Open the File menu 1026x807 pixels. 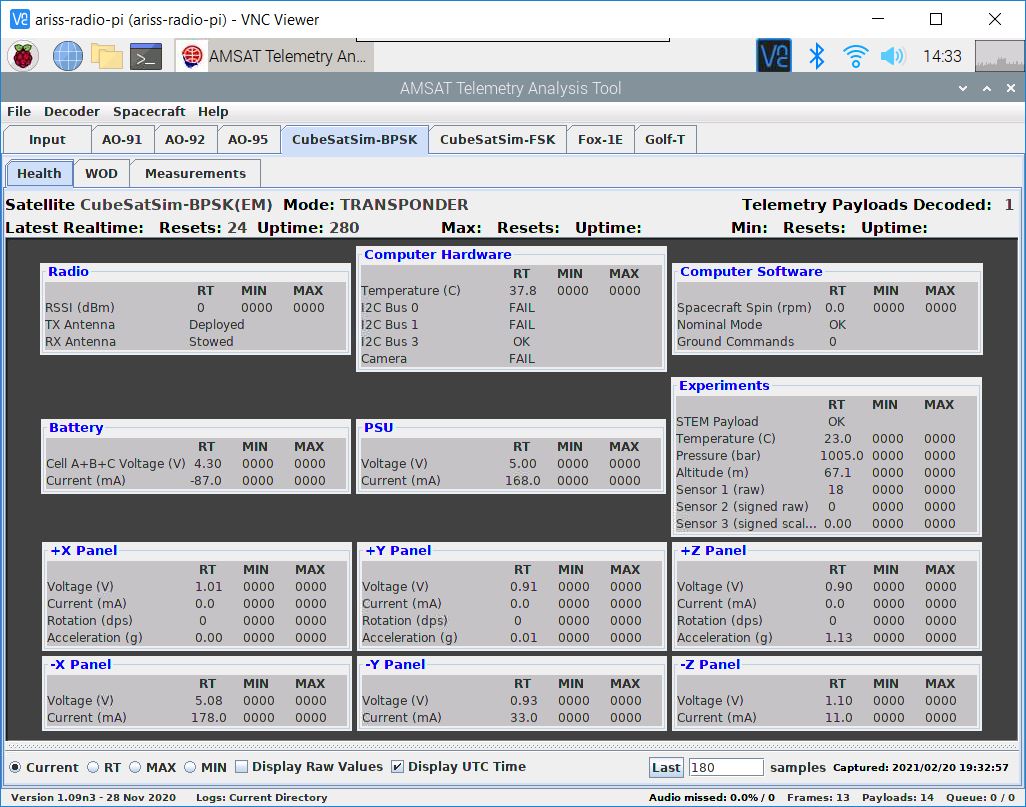tap(19, 111)
